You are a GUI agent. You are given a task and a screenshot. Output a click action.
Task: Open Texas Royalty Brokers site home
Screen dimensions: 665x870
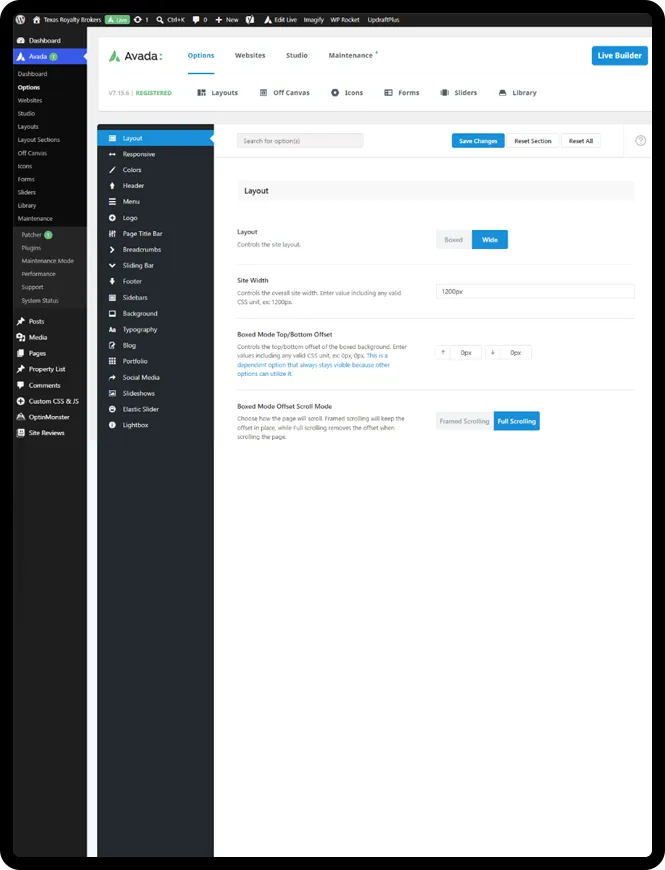67,19
